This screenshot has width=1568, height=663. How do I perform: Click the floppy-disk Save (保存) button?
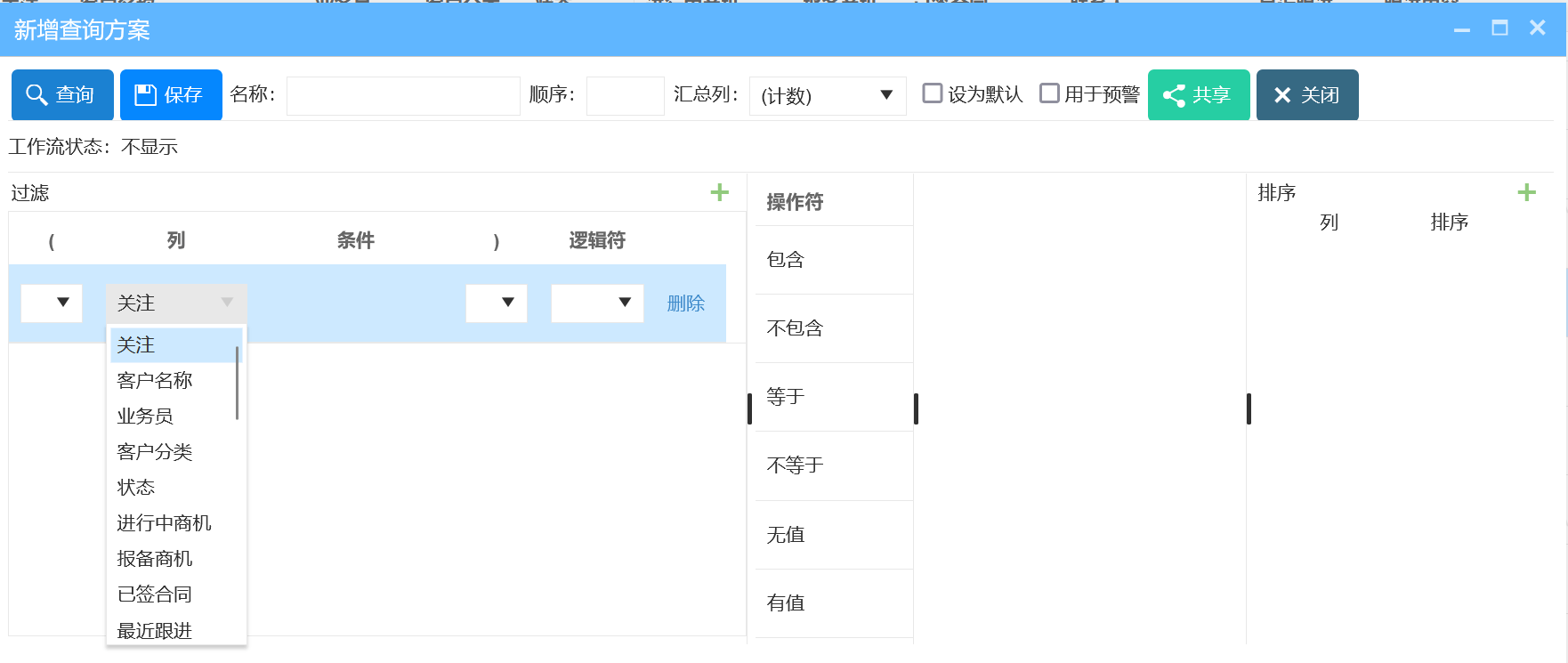pyautogui.click(x=171, y=94)
